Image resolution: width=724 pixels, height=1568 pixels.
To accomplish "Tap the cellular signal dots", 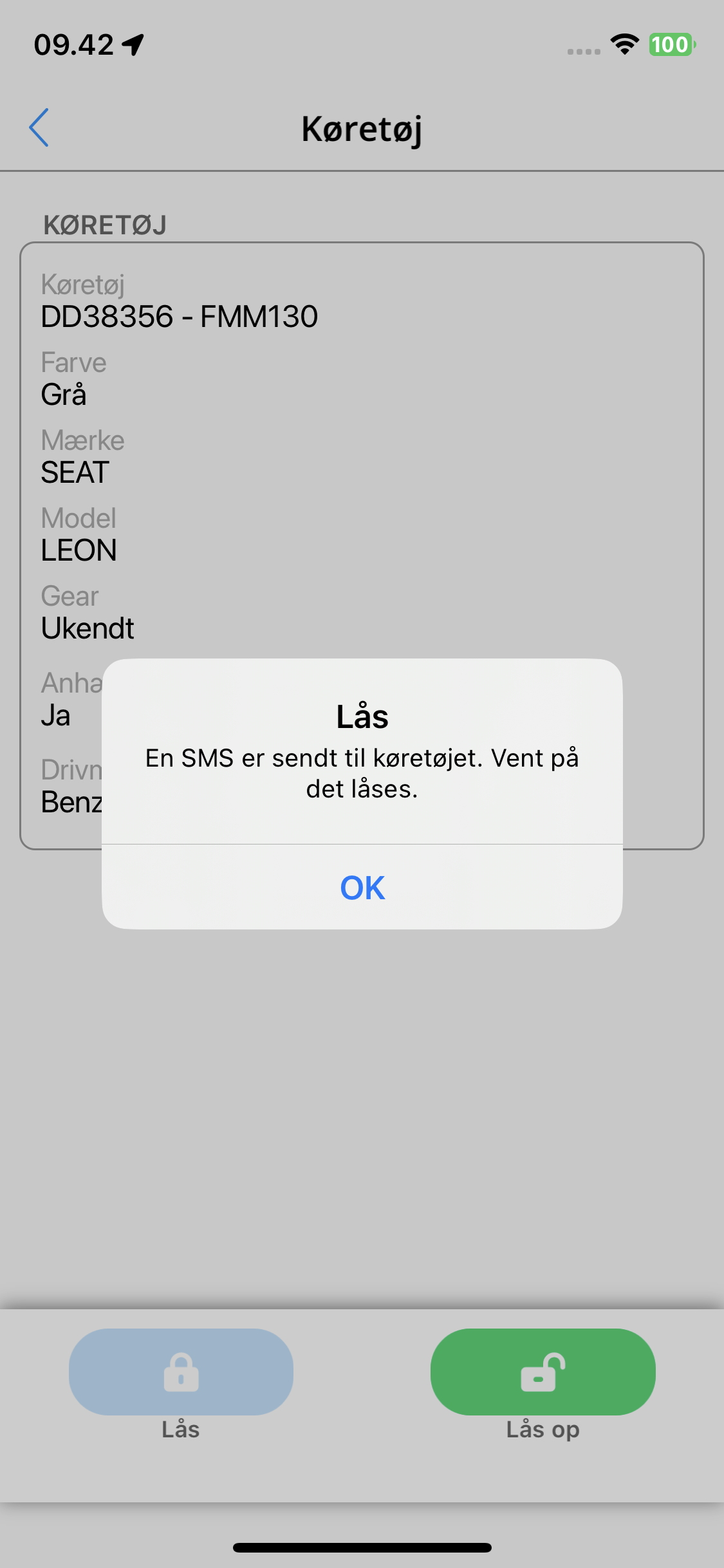I will point(584,51).
